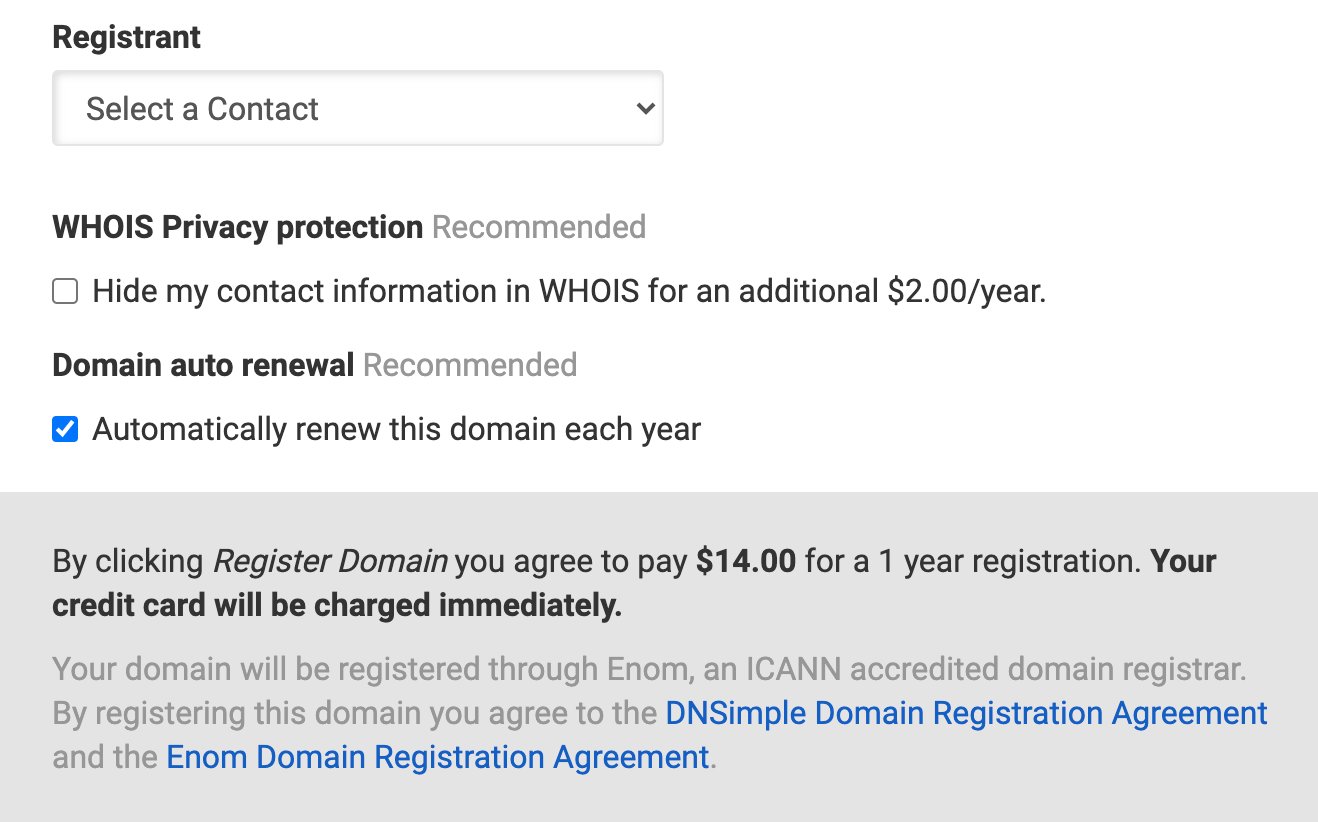This screenshot has height=822, width=1318.
Task: Click the WHOIS Privacy protection heading
Action: tap(237, 227)
